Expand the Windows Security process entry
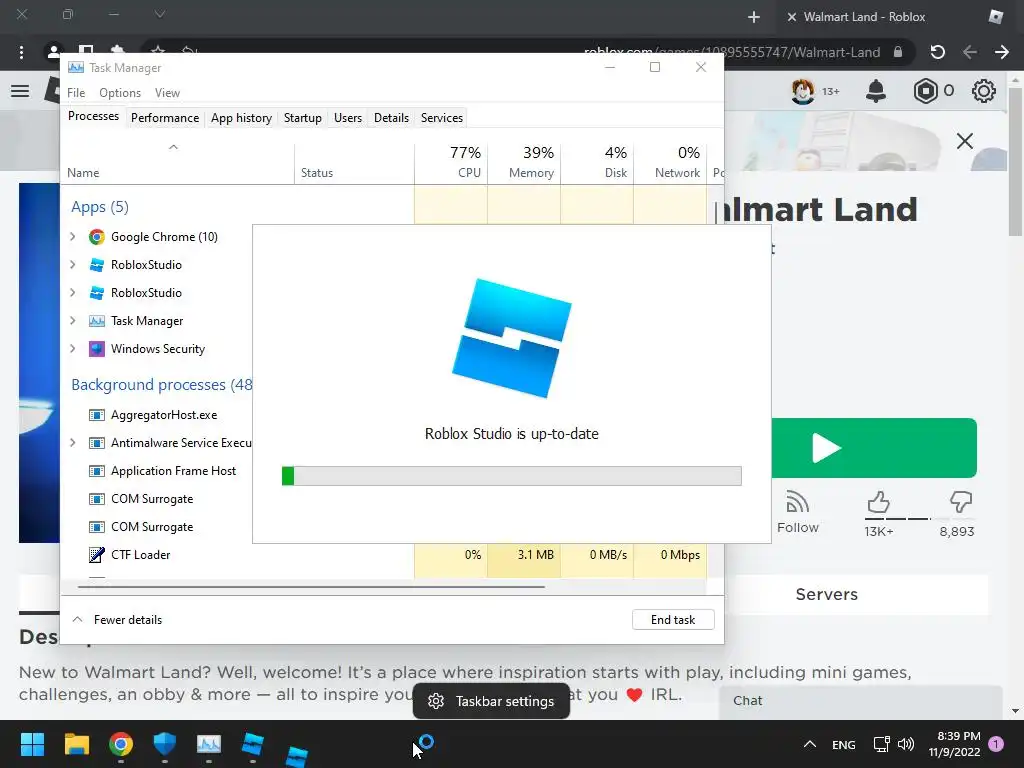The height and width of the screenshot is (768, 1024). (x=72, y=349)
